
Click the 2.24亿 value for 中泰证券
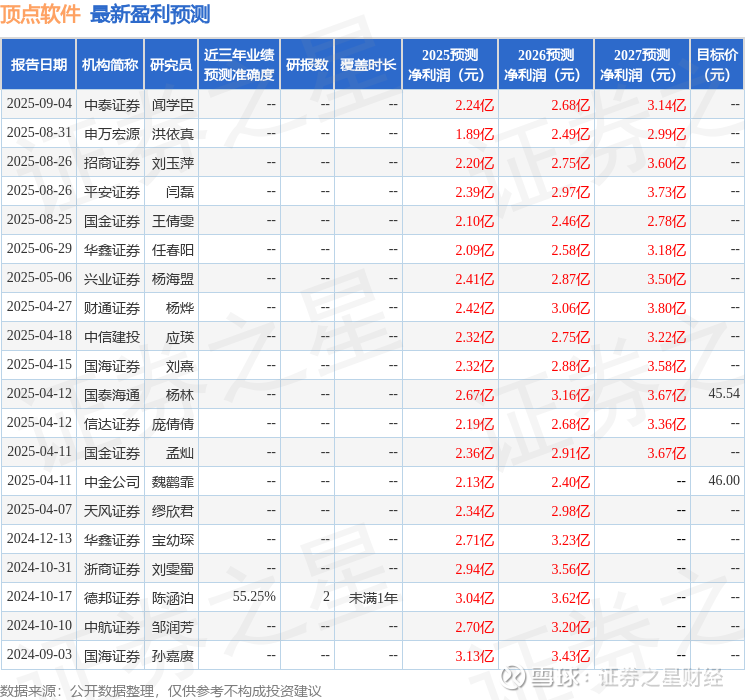click(x=475, y=105)
